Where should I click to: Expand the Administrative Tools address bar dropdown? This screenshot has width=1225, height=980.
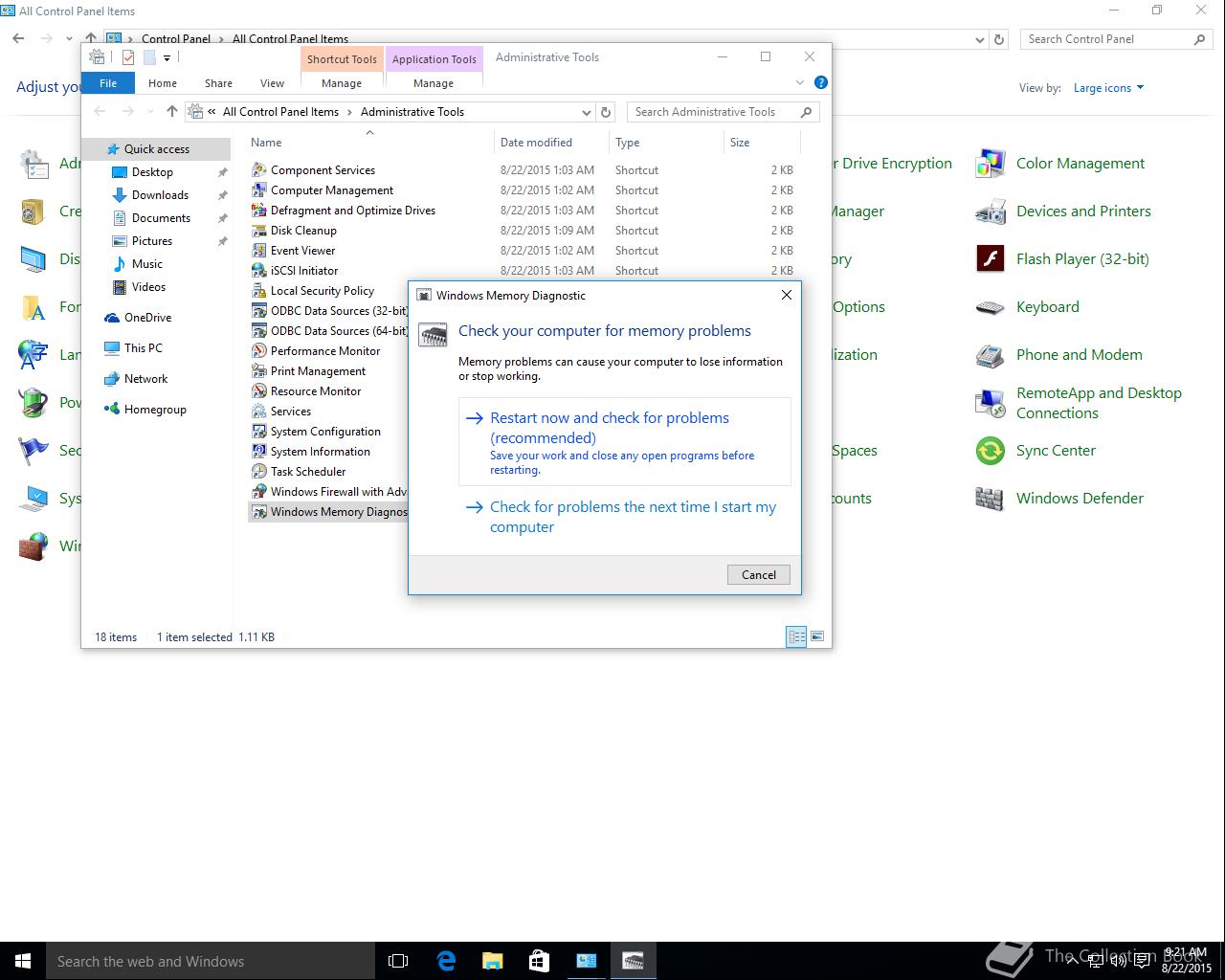tap(587, 112)
